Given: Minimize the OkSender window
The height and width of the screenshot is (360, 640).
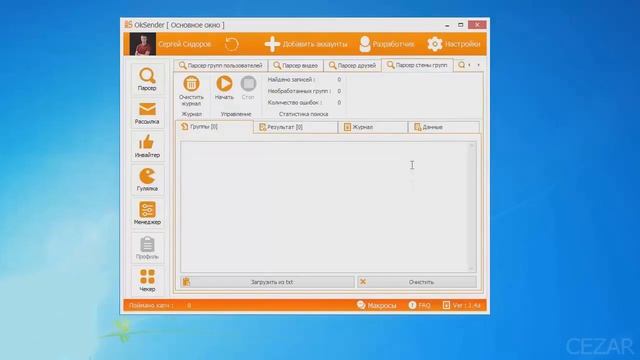Looking at the screenshot, I should click(447, 25).
